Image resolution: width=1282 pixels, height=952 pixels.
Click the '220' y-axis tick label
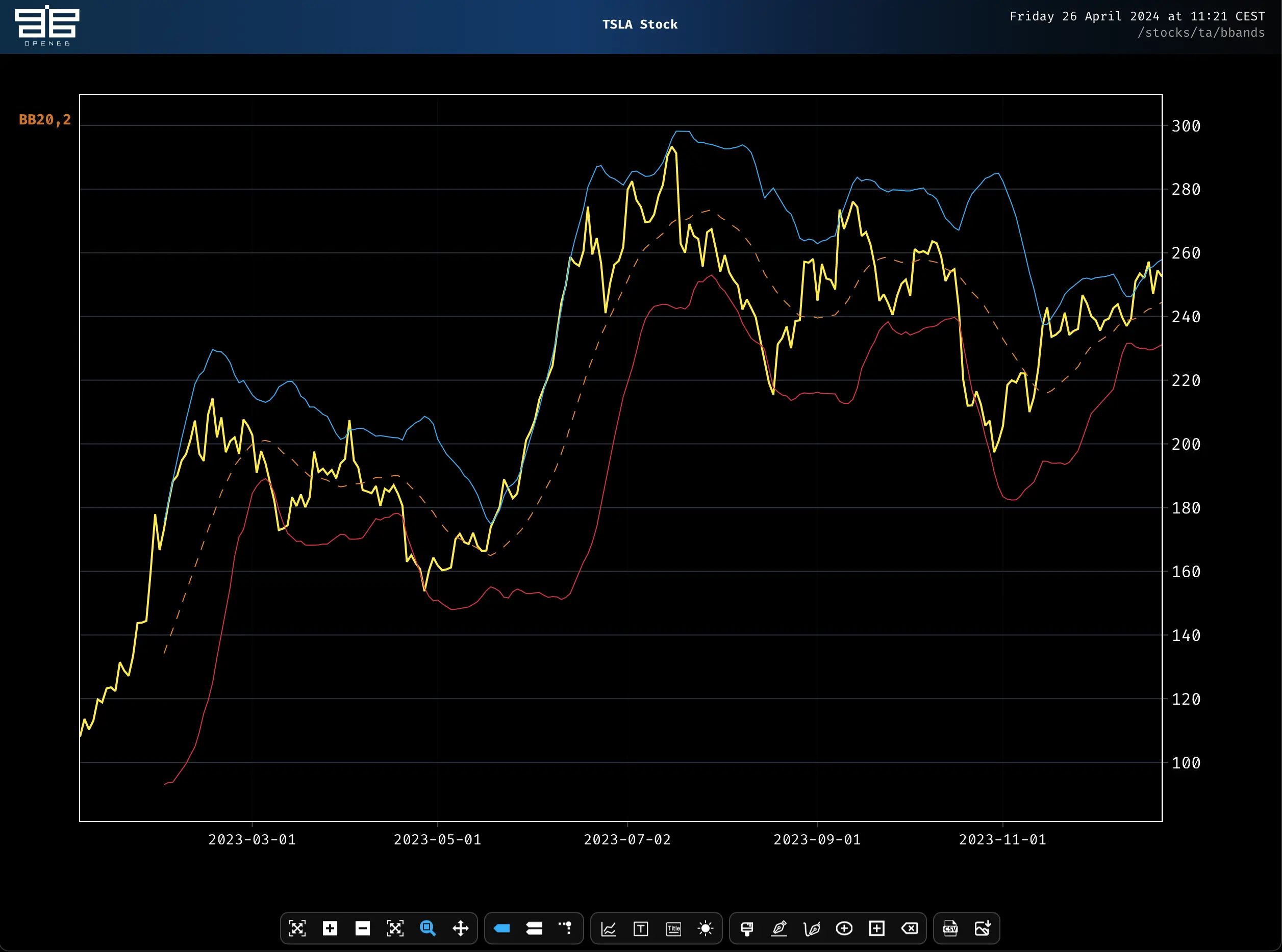(x=1186, y=381)
